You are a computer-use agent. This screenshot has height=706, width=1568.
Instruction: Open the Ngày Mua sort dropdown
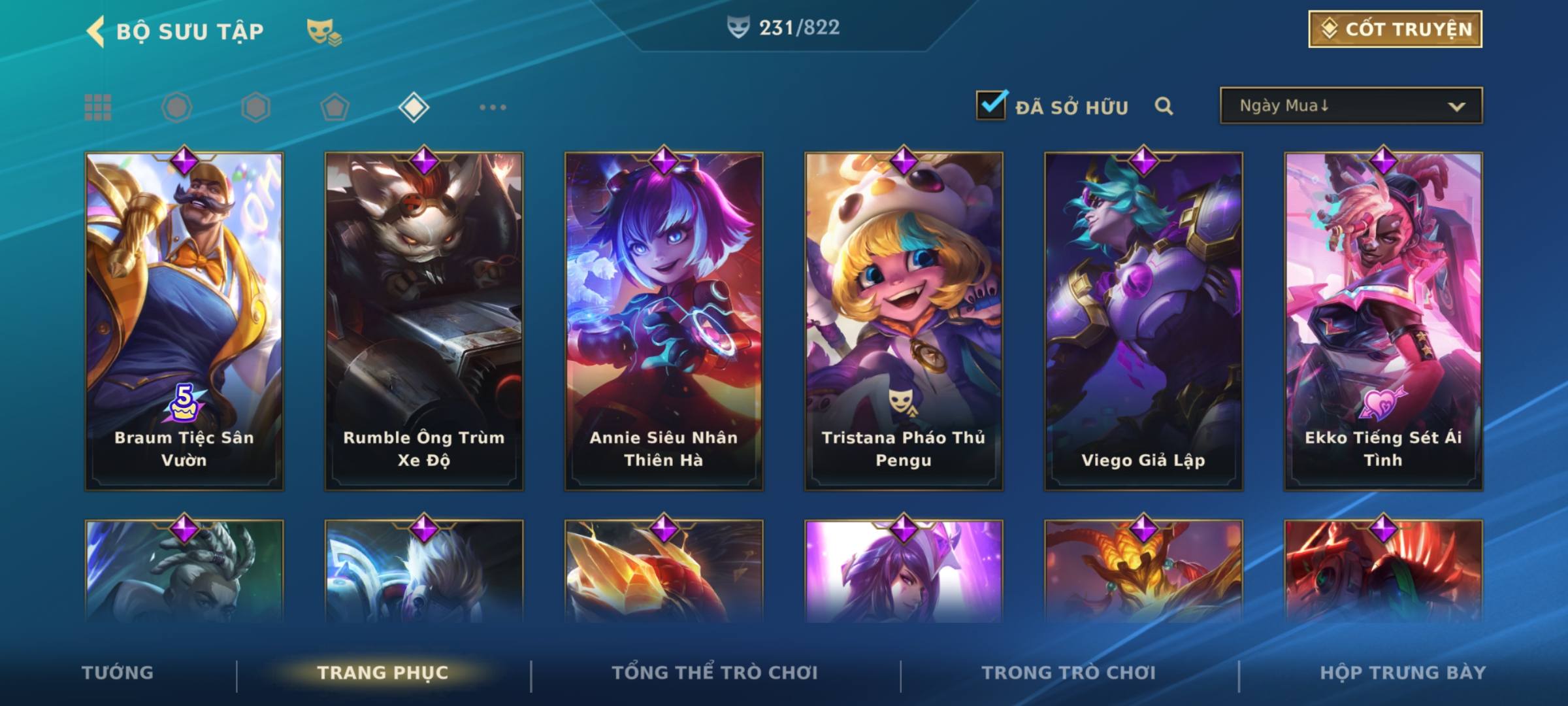1351,105
